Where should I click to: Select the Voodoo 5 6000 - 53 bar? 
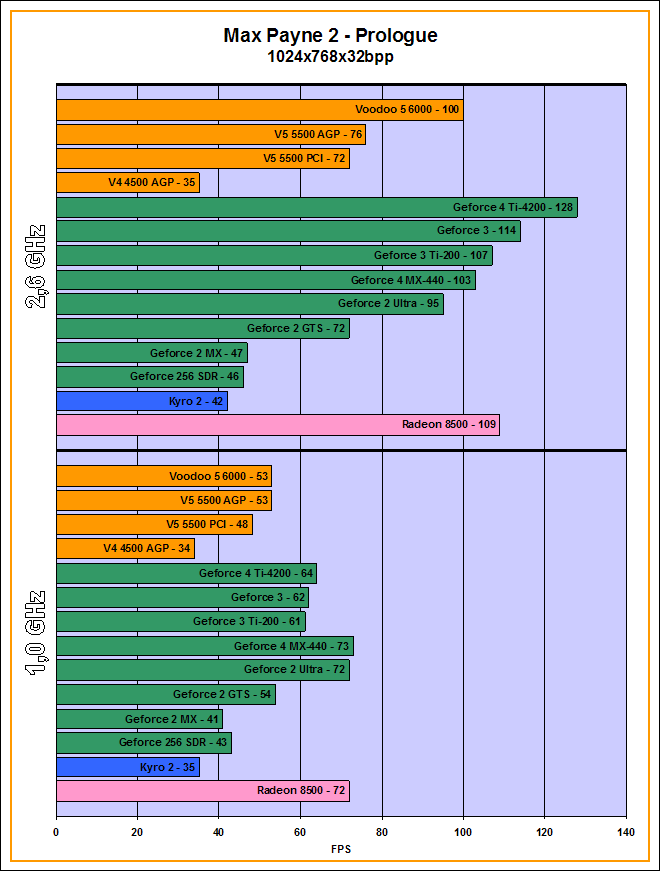point(164,476)
